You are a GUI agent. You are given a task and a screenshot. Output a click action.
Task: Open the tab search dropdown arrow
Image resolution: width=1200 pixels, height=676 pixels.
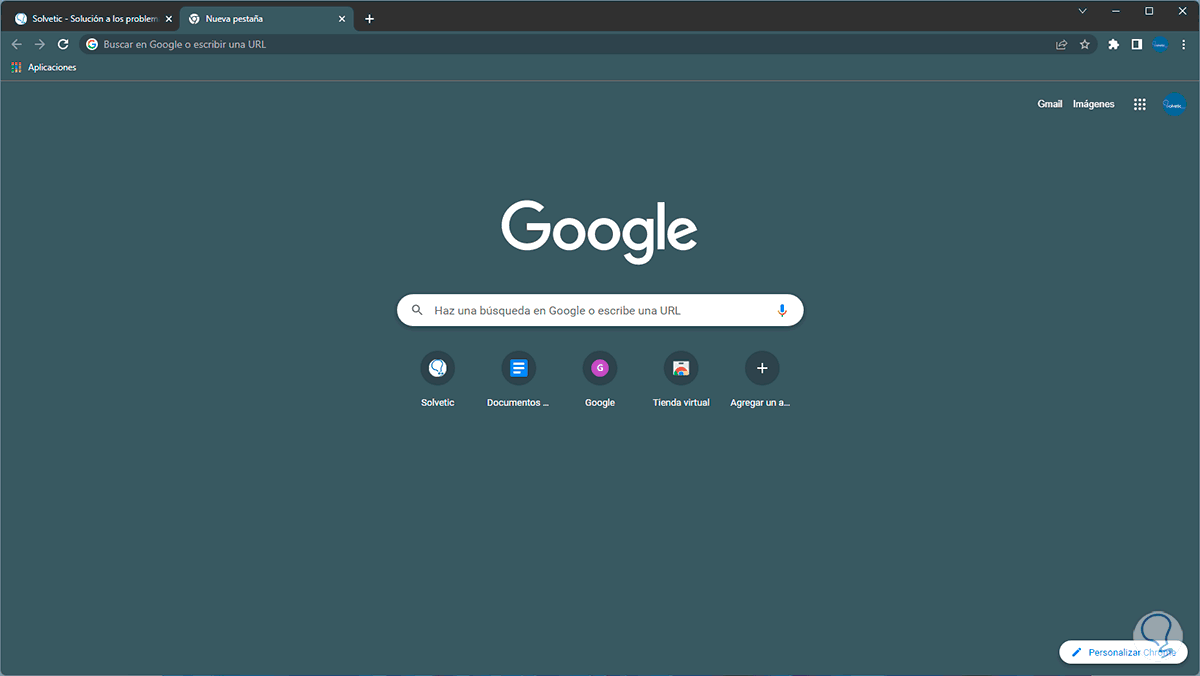point(1082,11)
